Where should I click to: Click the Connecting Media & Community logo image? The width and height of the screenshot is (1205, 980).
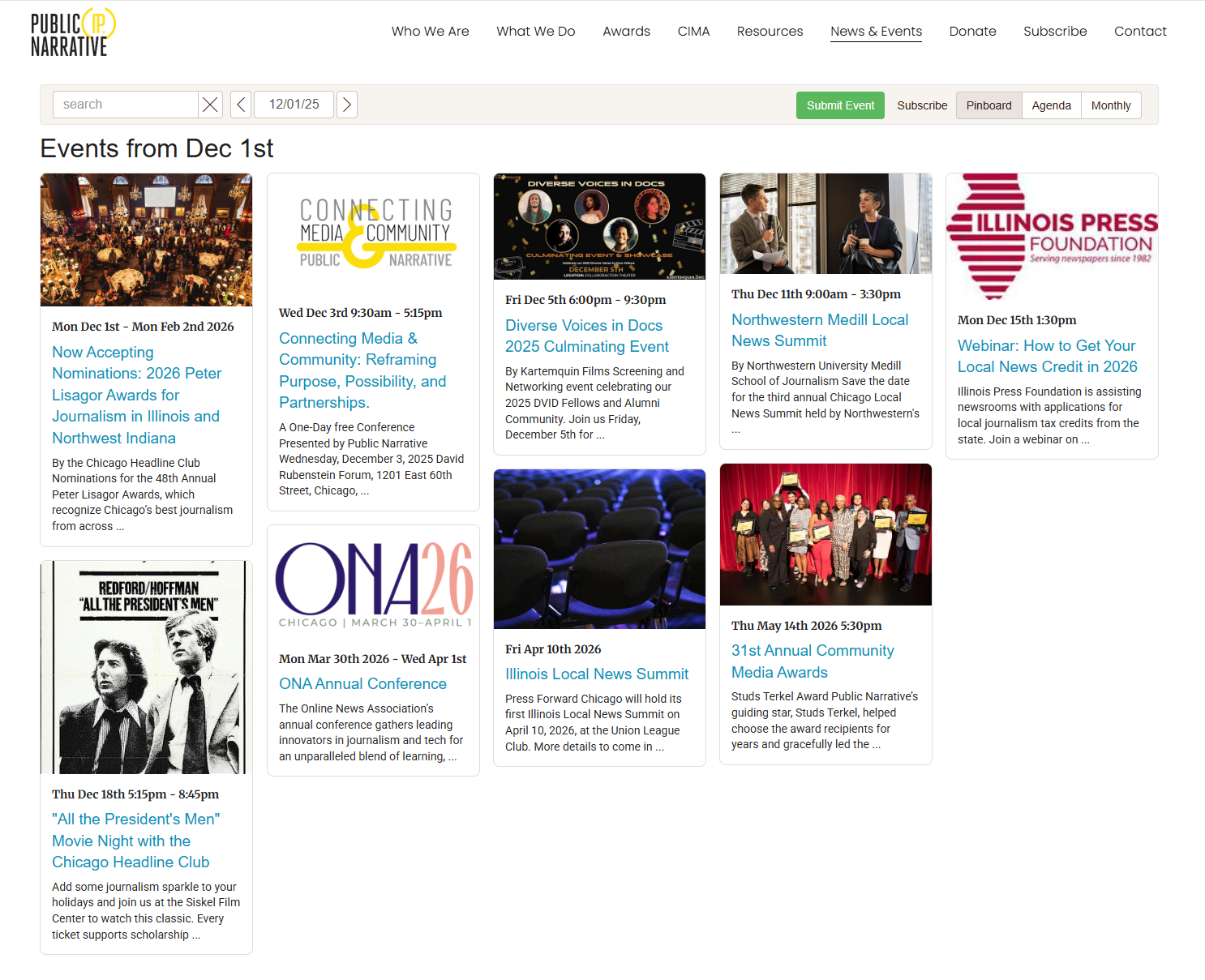coord(374,233)
